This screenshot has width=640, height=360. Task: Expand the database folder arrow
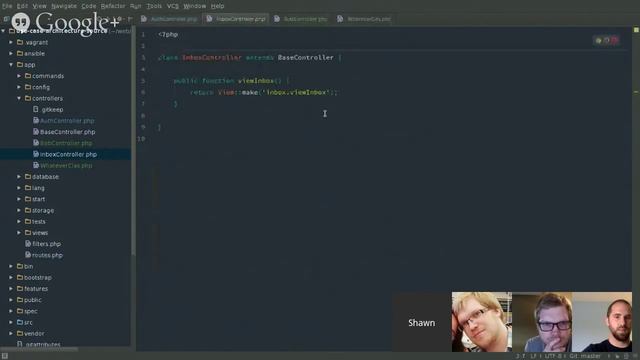click(x=19, y=177)
